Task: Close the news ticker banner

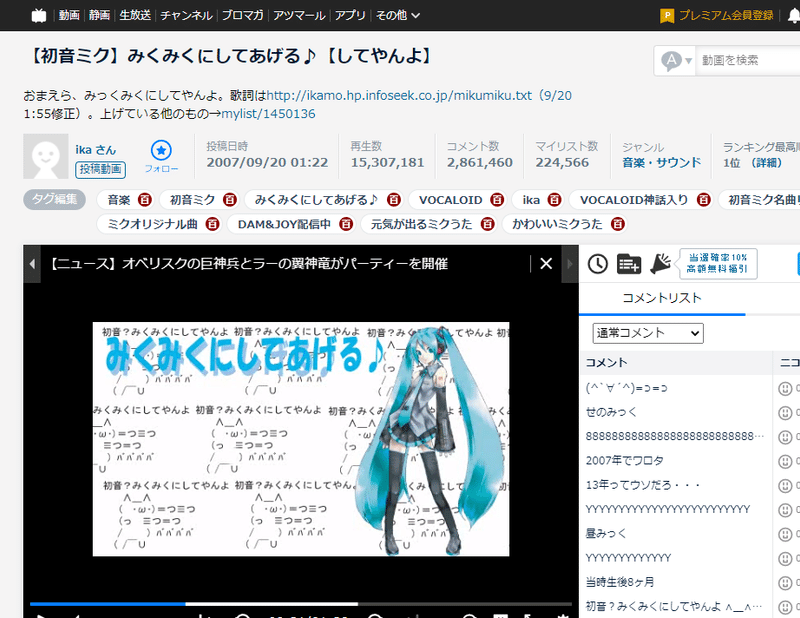Action: (x=546, y=264)
